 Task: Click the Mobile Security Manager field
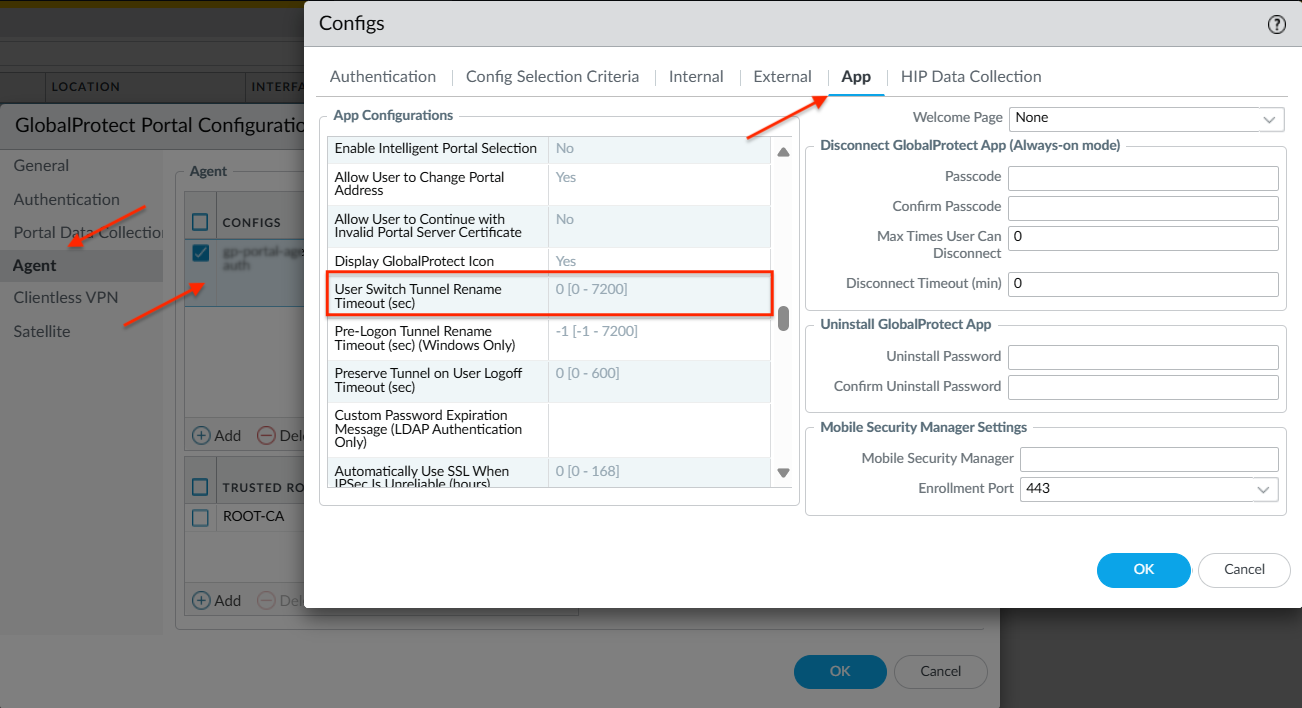[1149, 459]
